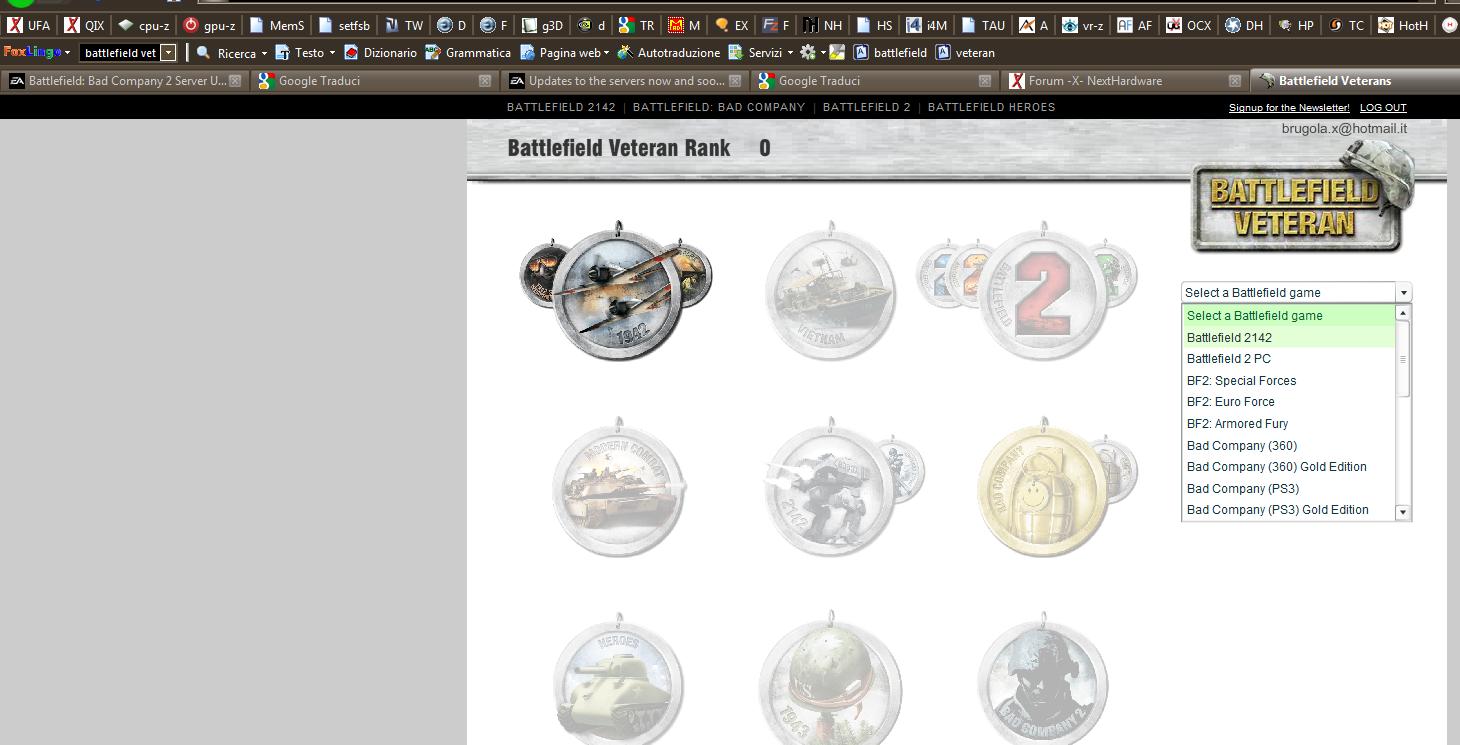The width and height of the screenshot is (1460, 745).
Task: Select the Battlefield Veterans tab
Action: coord(1355,81)
